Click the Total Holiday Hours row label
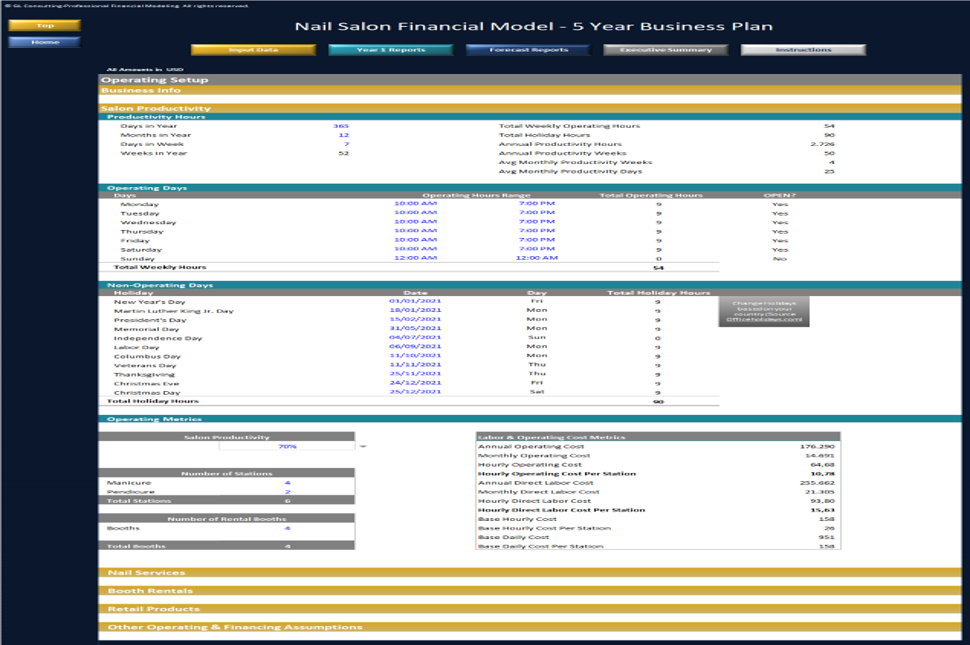This screenshot has height=645, width=970. pyautogui.click(x=153, y=401)
